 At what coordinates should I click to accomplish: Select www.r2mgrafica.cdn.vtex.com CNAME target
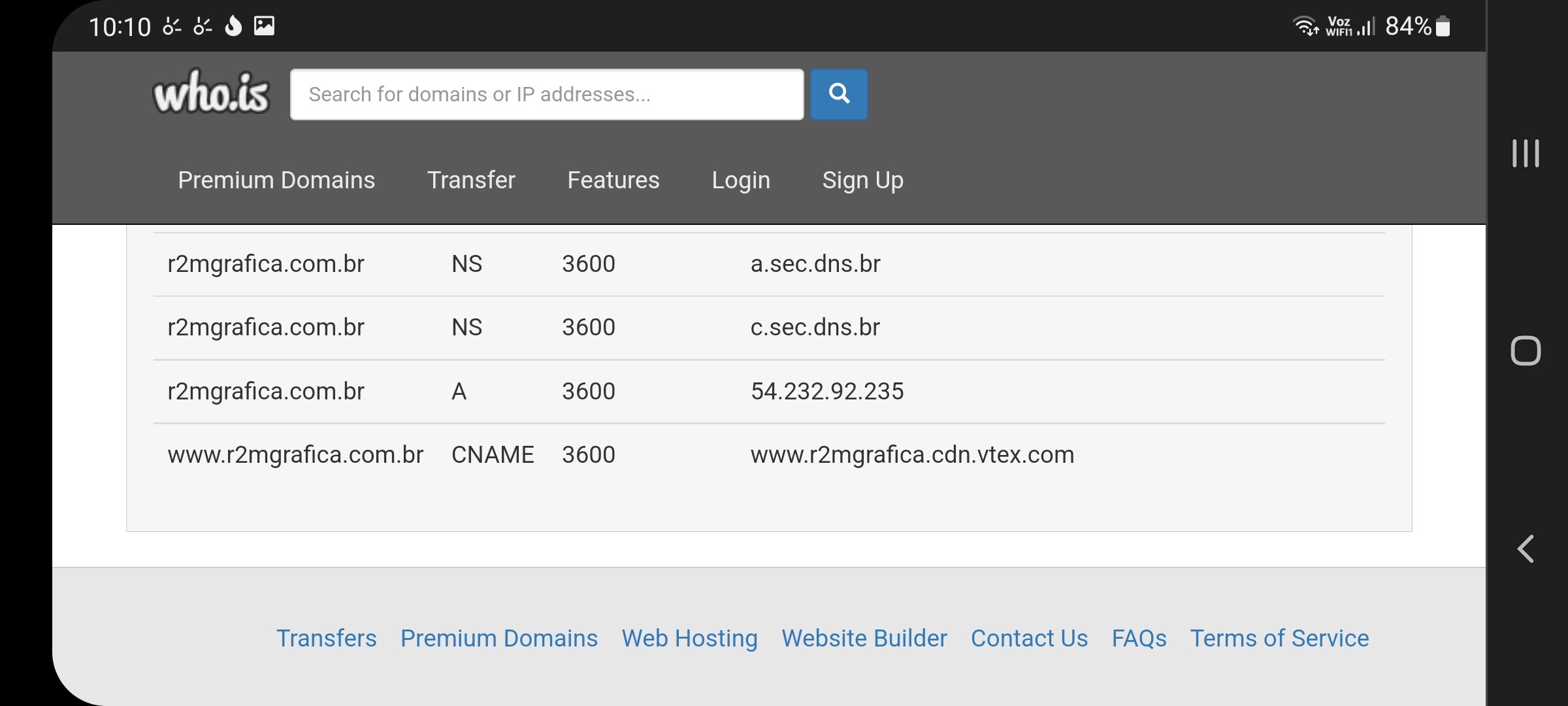click(912, 455)
